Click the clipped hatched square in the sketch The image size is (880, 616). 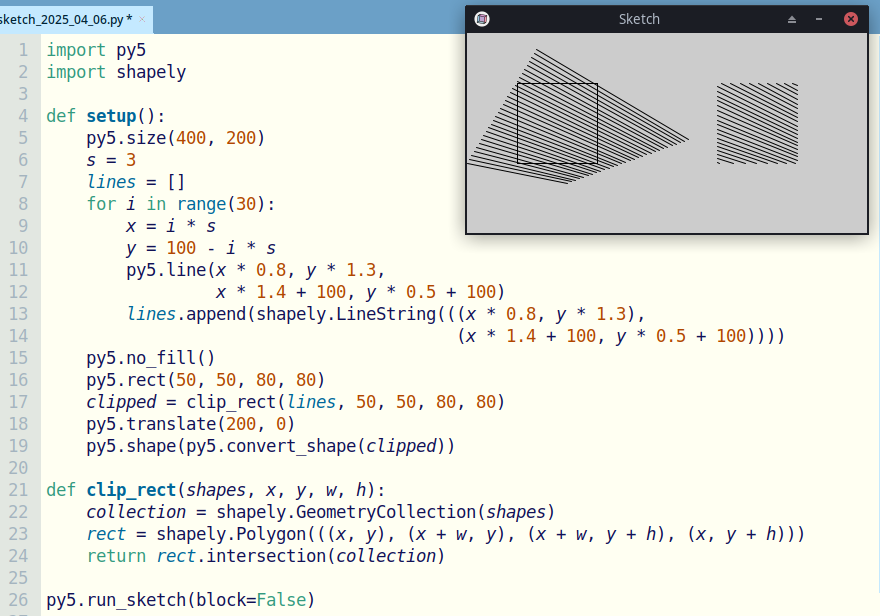point(757,124)
